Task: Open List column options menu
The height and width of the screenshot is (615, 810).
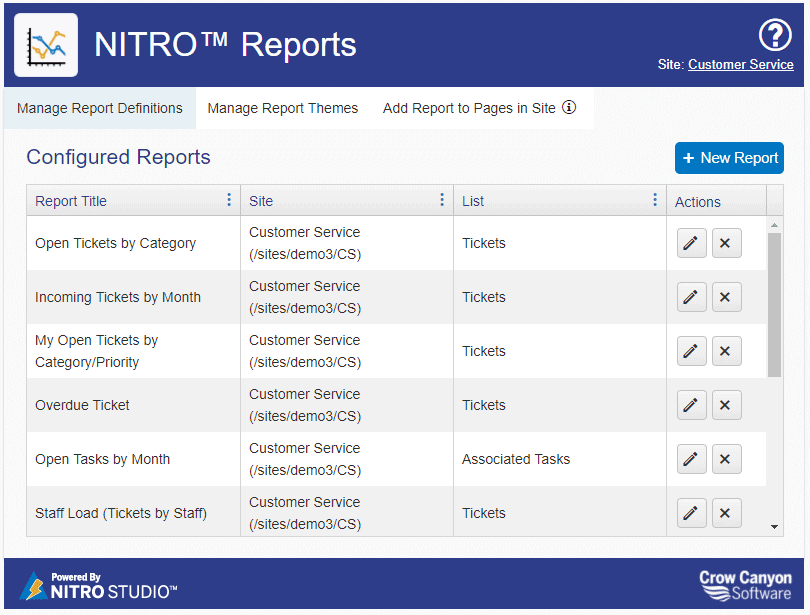Action: click(655, 200)
